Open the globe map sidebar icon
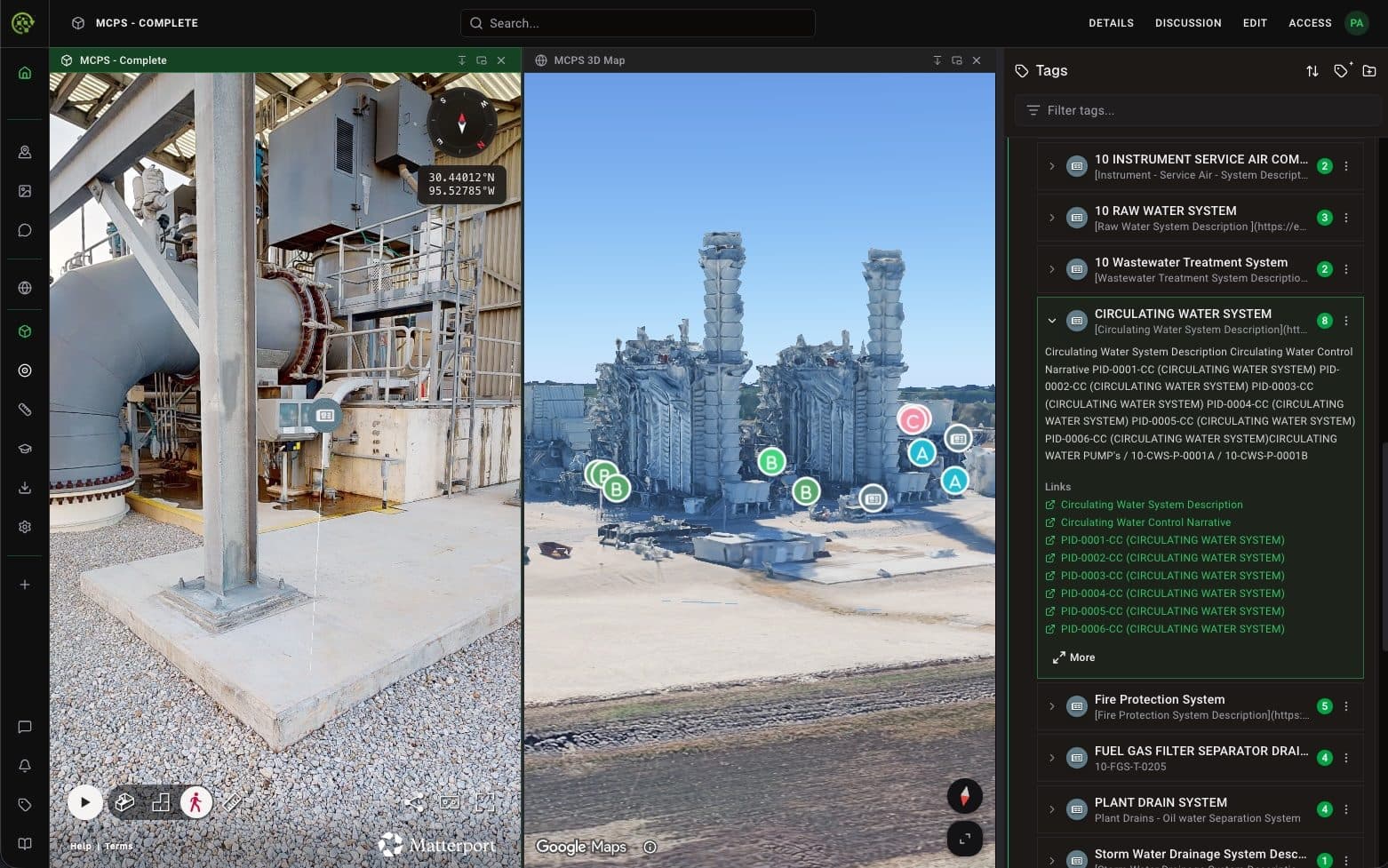Image resolution: width=1388 pixels, height=868 pixels. pos(25,288)
